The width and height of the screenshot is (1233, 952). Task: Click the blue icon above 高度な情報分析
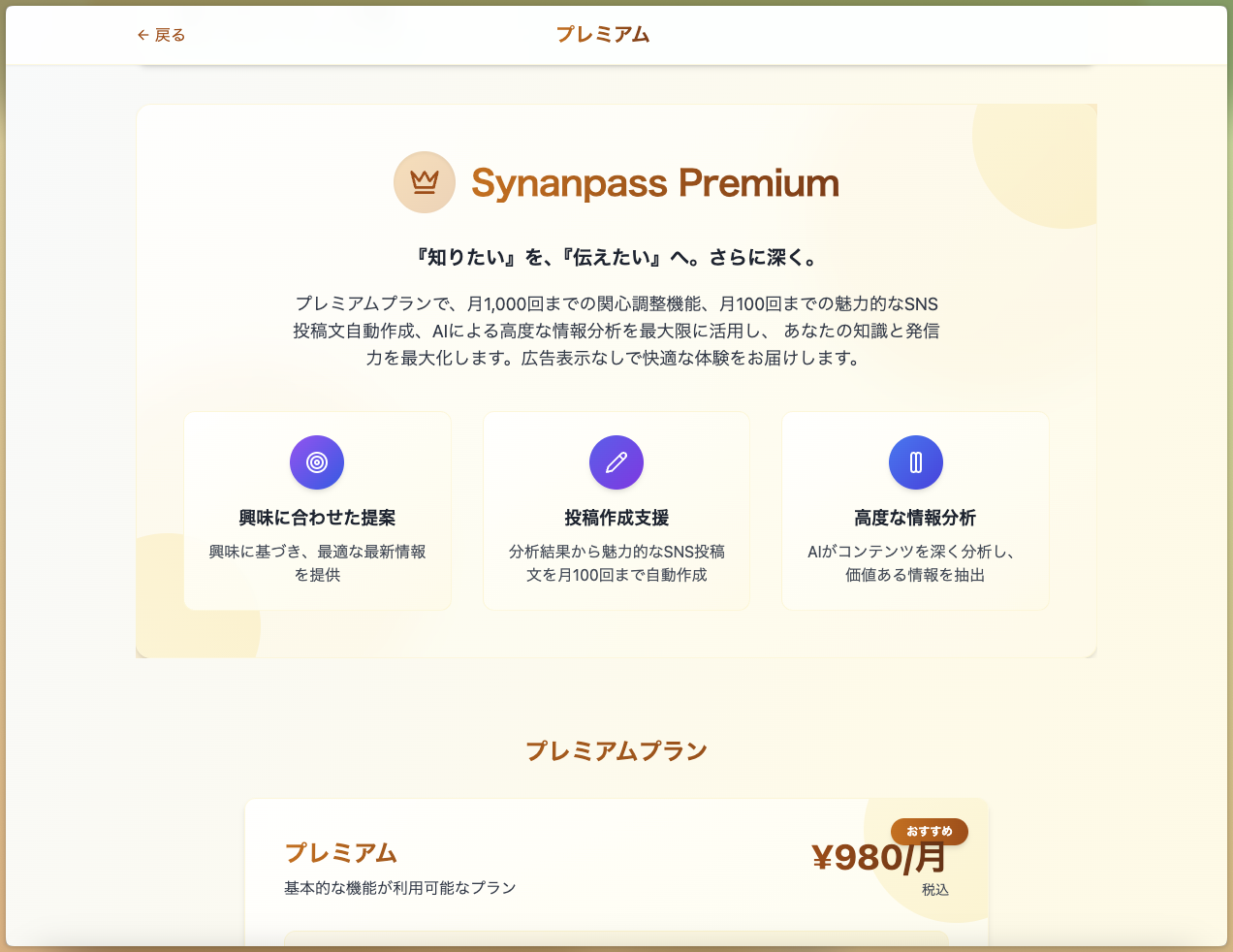[915, 462]
